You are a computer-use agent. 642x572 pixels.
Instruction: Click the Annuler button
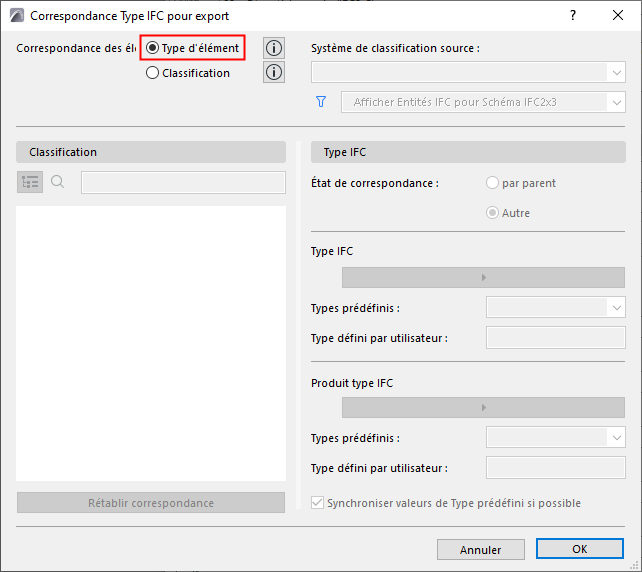(x=481, y=549)
